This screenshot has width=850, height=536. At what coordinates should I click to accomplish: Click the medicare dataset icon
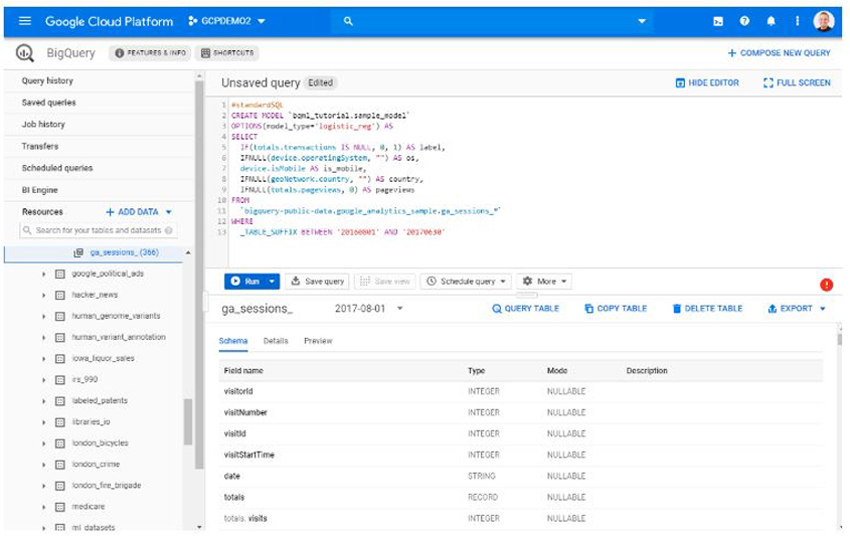60,507
